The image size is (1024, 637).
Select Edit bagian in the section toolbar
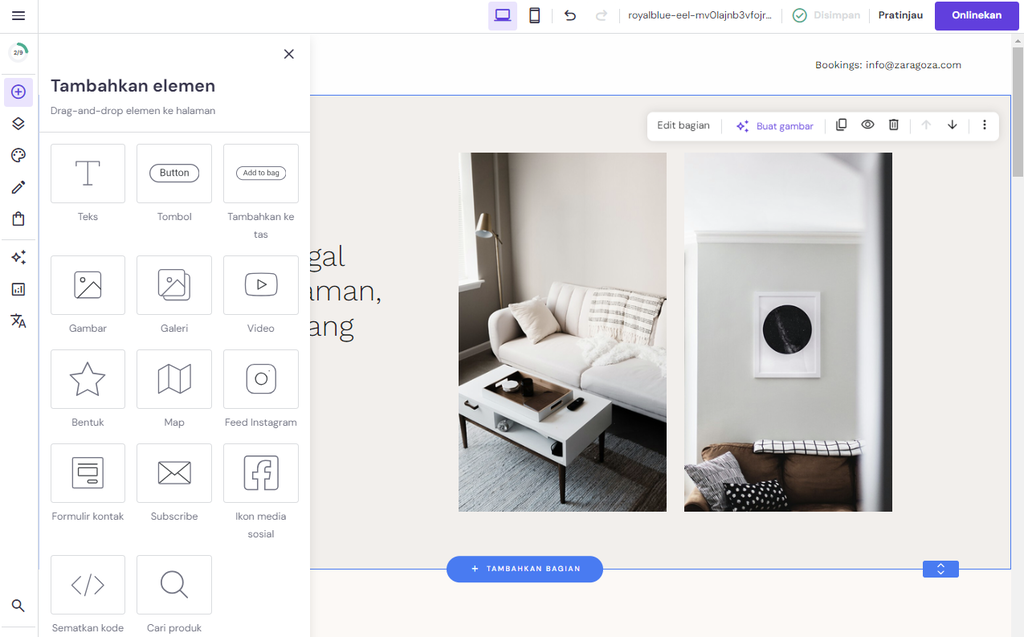point(684,125)
